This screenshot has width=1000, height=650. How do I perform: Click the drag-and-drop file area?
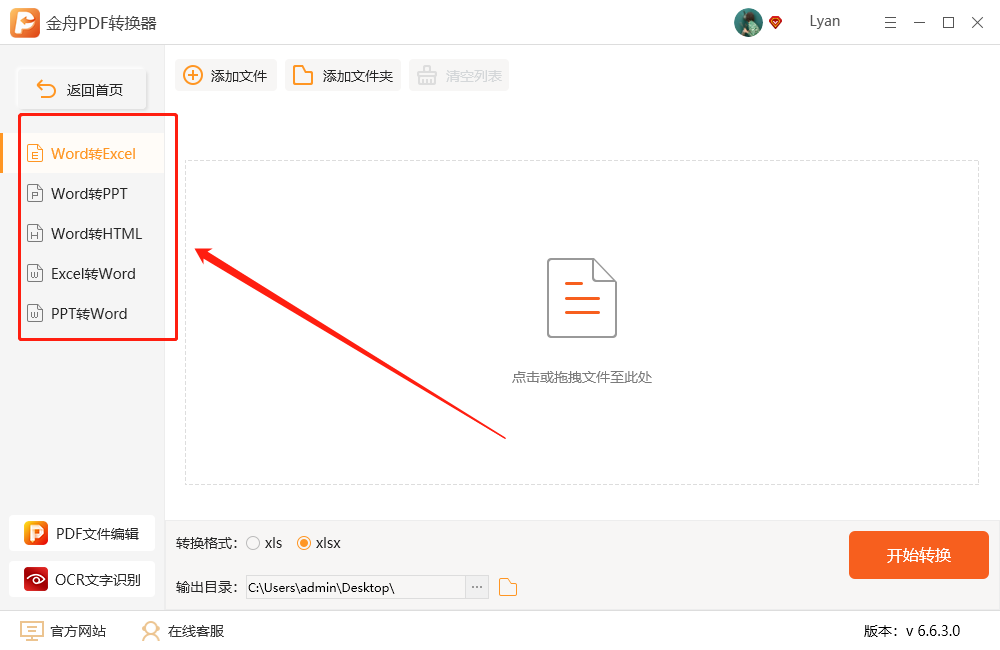(x=580, y=320)
